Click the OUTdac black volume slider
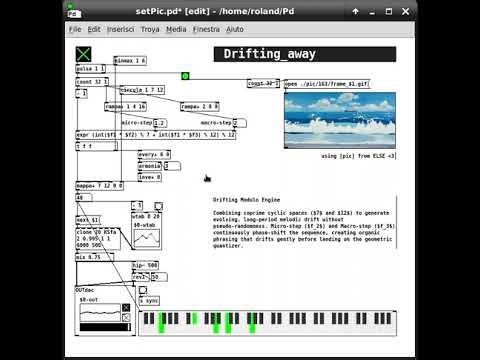The image size is (480, 360). (x=105, y=327)
